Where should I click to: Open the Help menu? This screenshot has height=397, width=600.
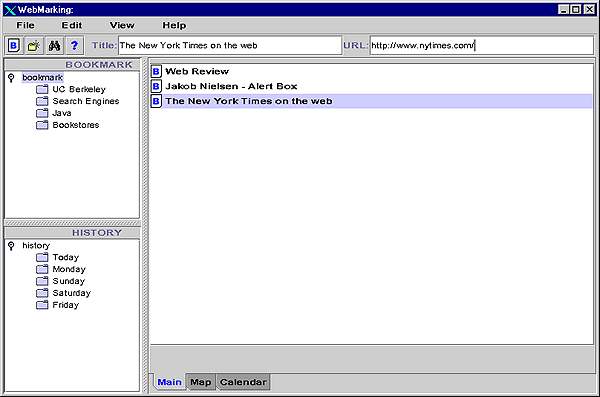point(174,25)
